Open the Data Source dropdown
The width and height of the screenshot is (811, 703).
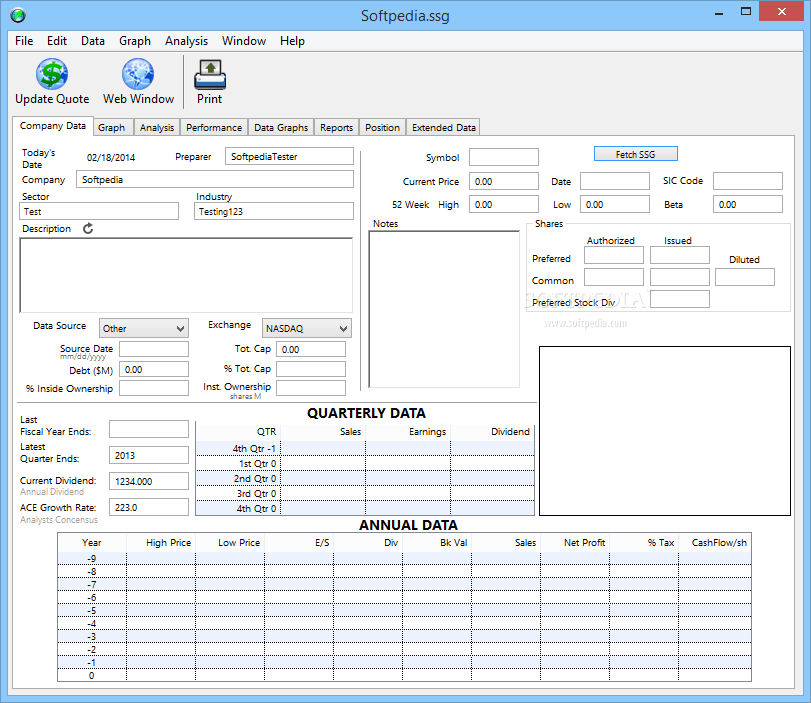[x=144, y=328]
